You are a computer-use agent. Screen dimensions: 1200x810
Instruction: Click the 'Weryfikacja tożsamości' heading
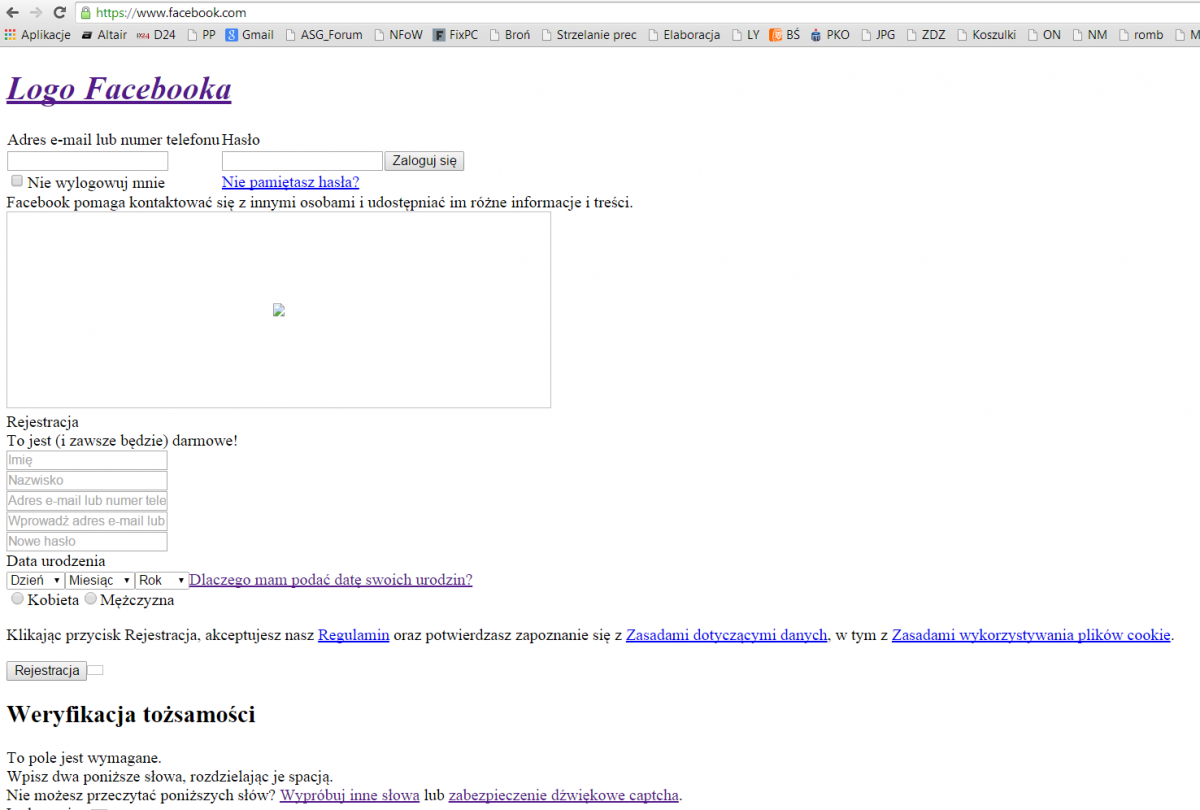tap(131, 714)
